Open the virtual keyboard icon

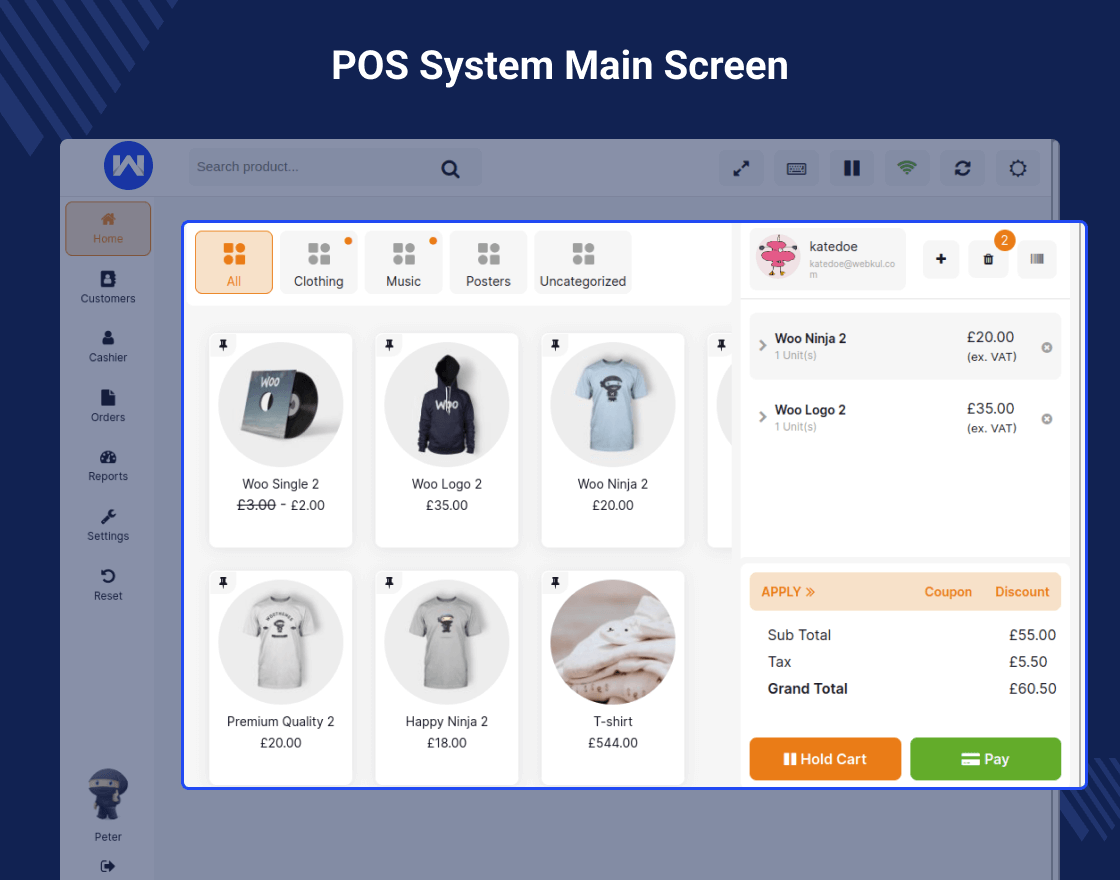point(796,168)
